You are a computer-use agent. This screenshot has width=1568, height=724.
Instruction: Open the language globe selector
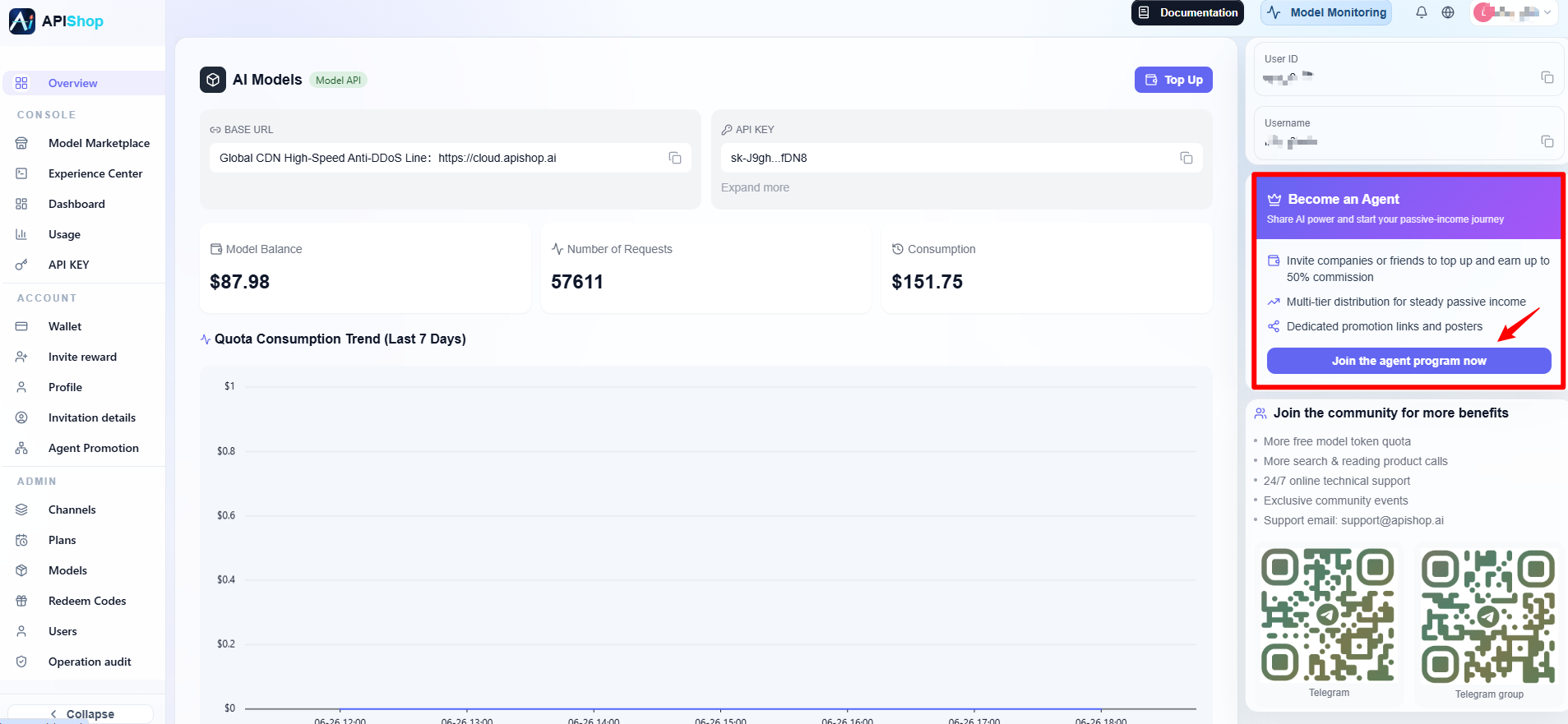[x=1448, y=12]
